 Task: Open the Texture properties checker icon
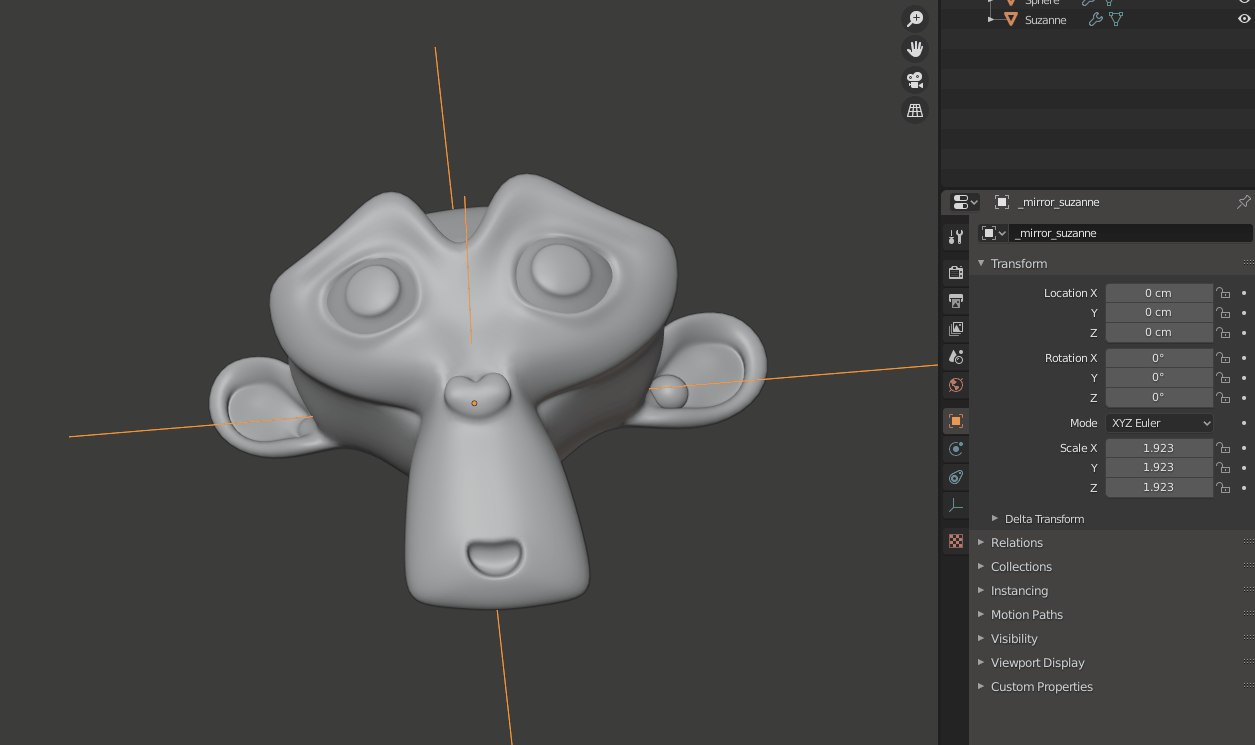955,541
